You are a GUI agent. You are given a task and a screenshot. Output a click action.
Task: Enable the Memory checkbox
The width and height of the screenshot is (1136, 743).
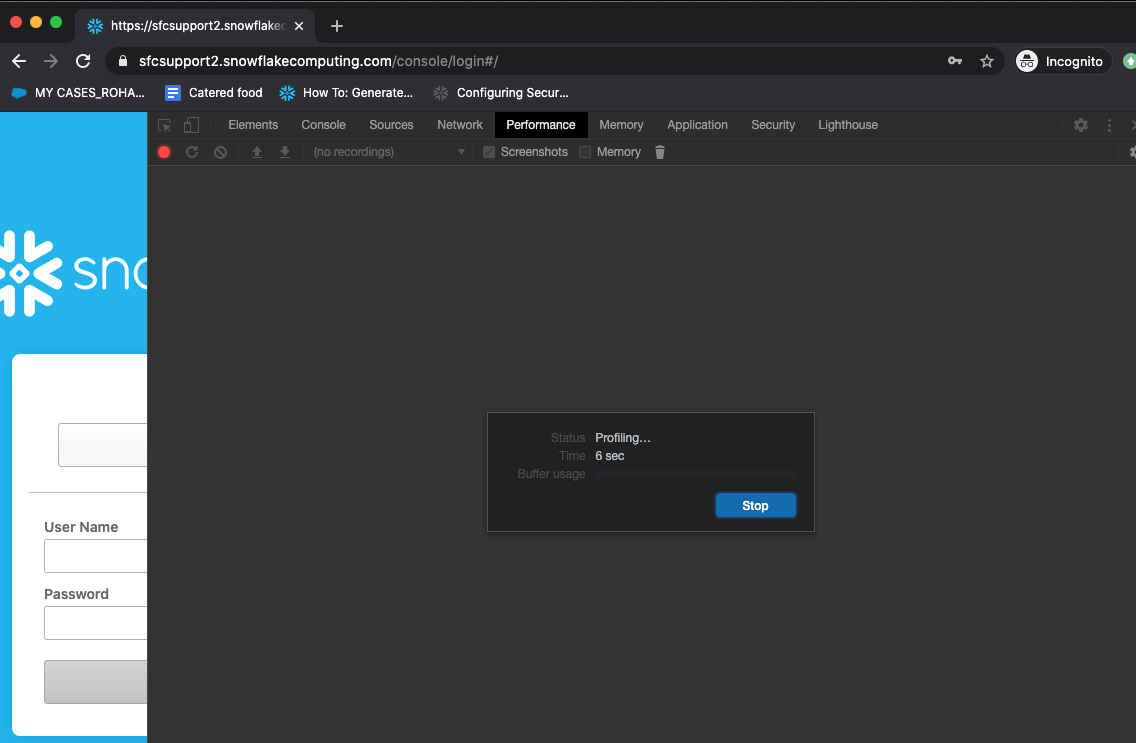pyautogui.click(x=583, y=151)
